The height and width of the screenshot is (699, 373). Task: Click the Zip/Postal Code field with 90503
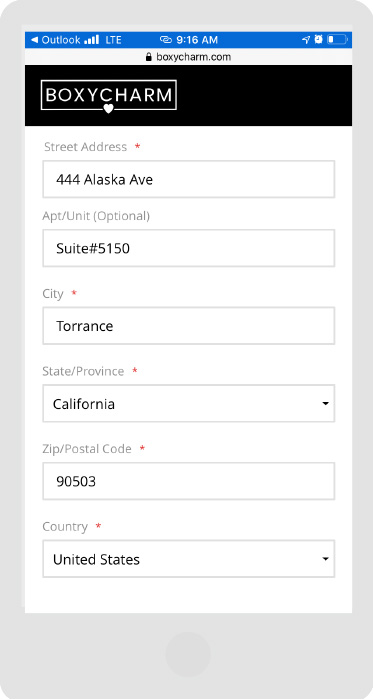pos(189,481)
